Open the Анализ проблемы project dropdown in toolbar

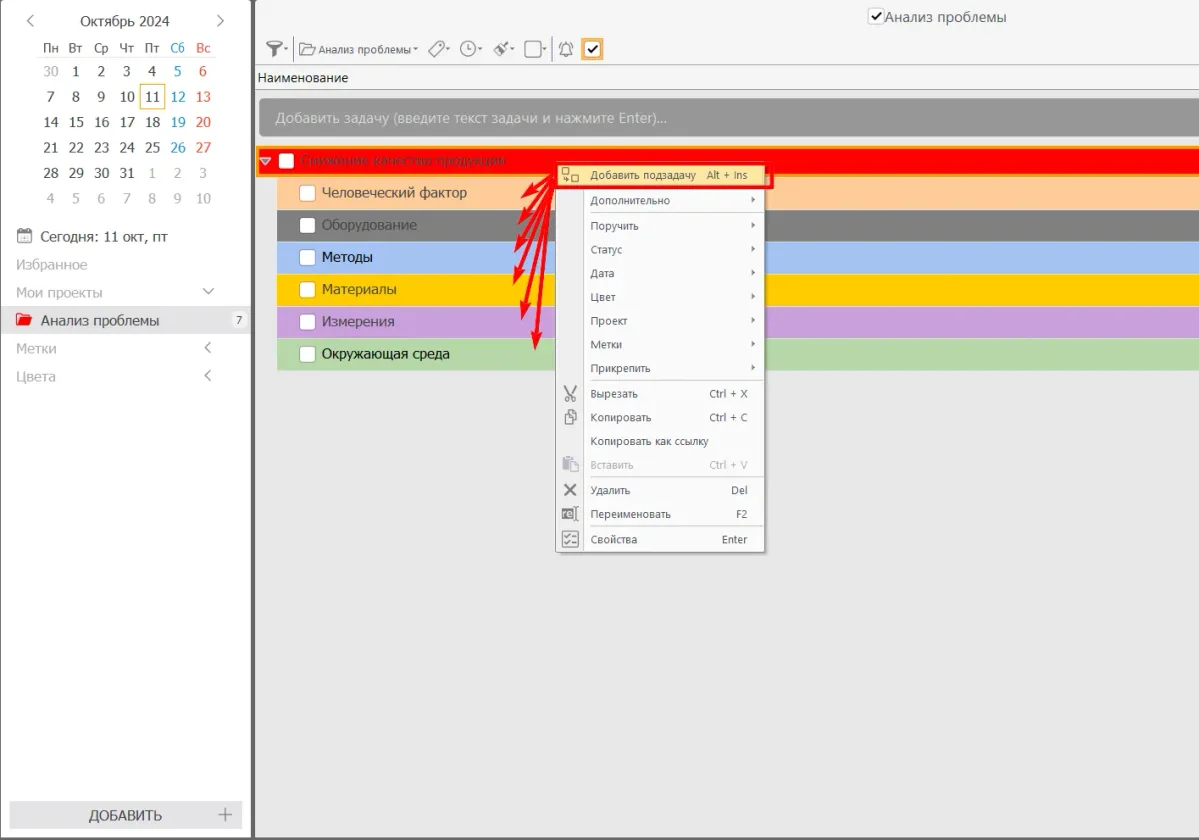(358, 50)
